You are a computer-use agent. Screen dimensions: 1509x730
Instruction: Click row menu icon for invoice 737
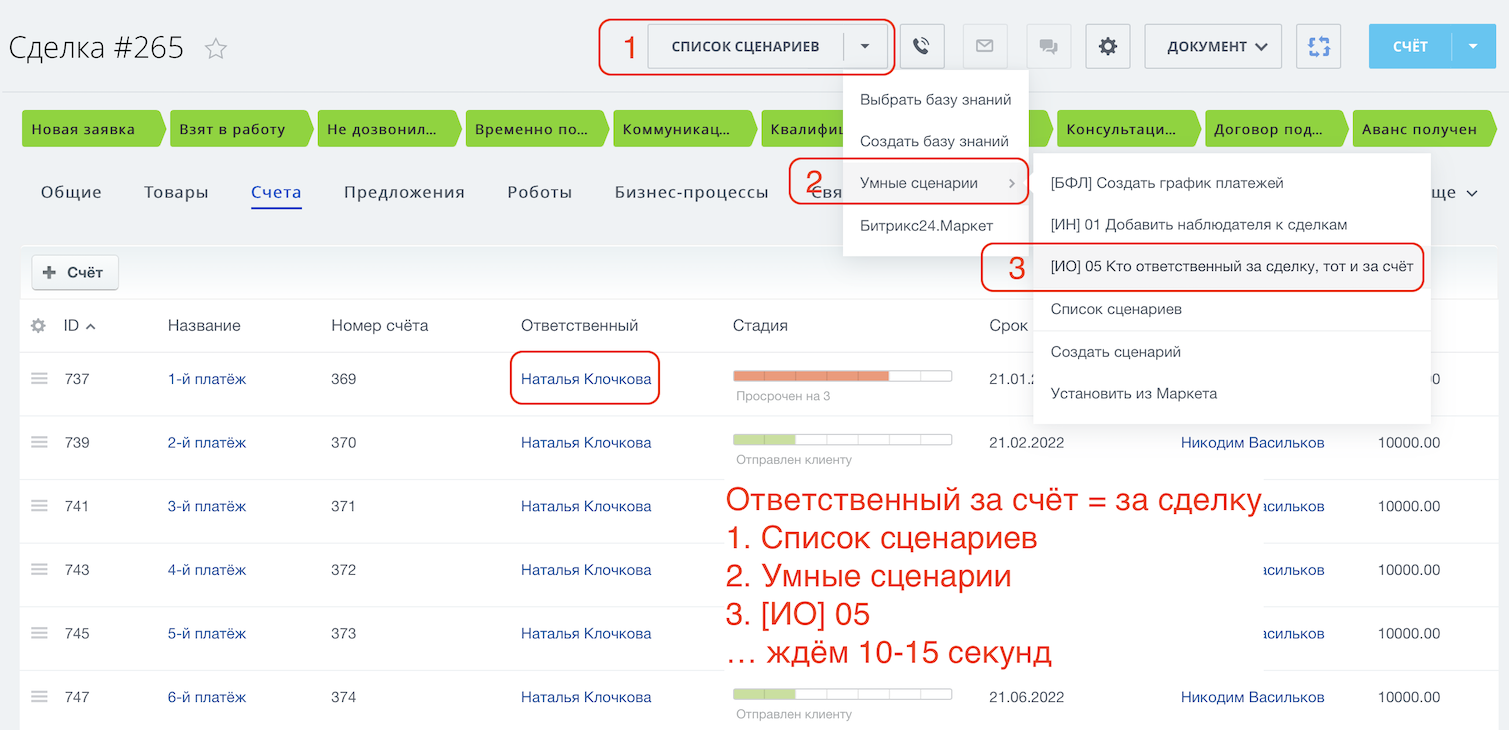point(39,378)
